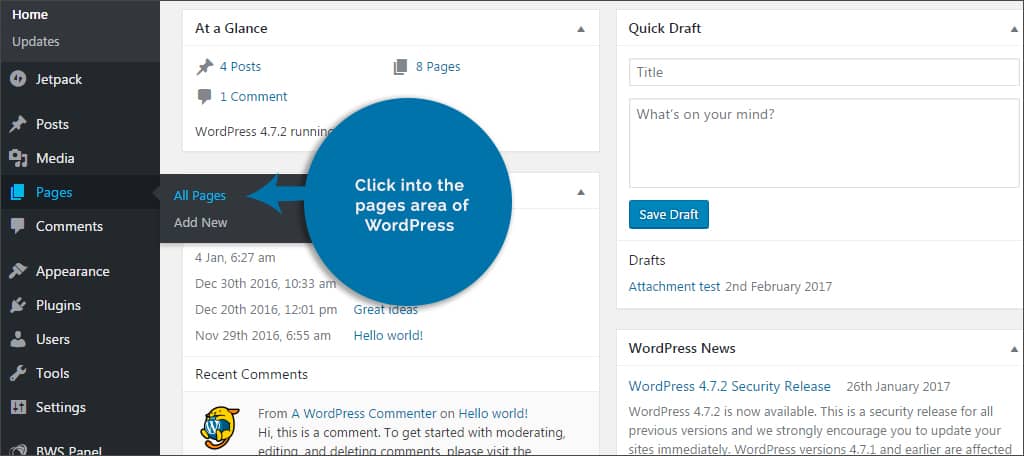Image resolution: width=1024 pixels, height=456 pixels.
Task: Open the Hello world! post in Activity
Action: click(x=388, y=336)
